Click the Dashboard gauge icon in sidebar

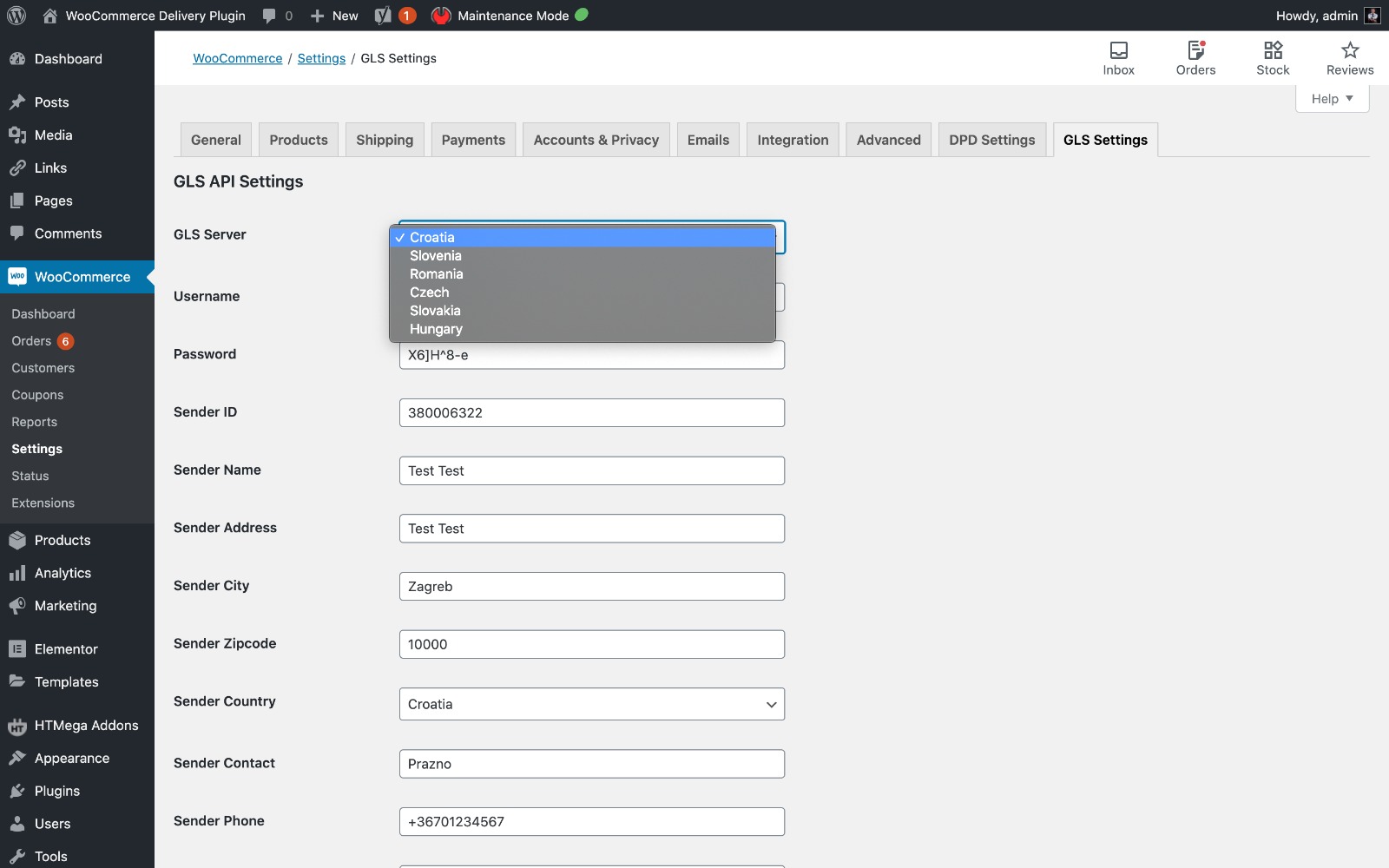[17, 59]
